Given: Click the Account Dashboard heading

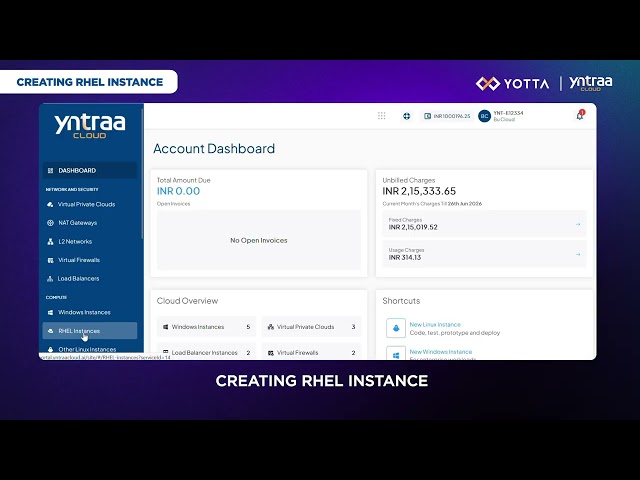Looking at the screenshot, I should 214,149.
